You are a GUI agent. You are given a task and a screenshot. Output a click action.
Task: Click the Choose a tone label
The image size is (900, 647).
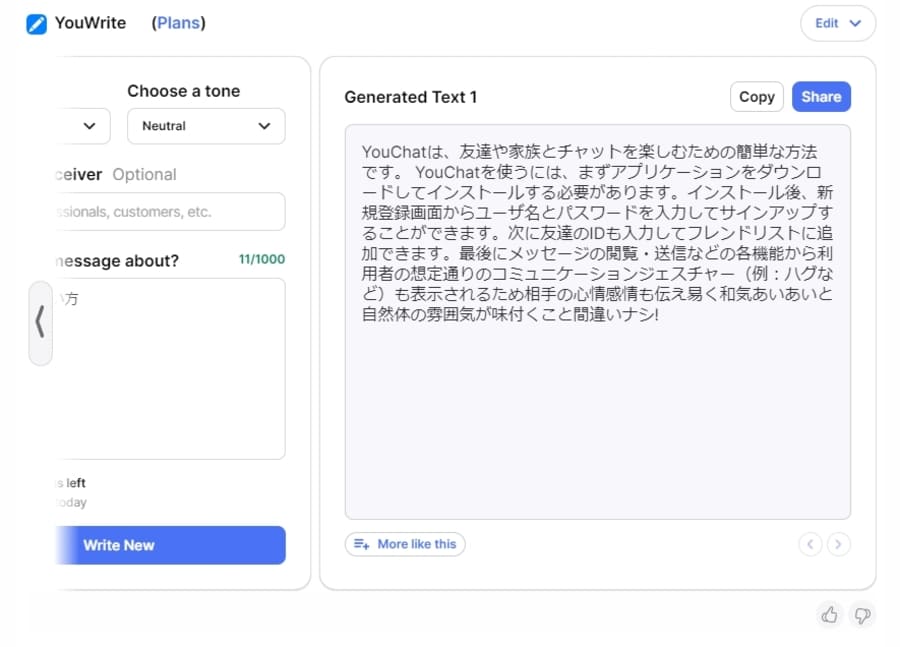(x=184, y=91)
